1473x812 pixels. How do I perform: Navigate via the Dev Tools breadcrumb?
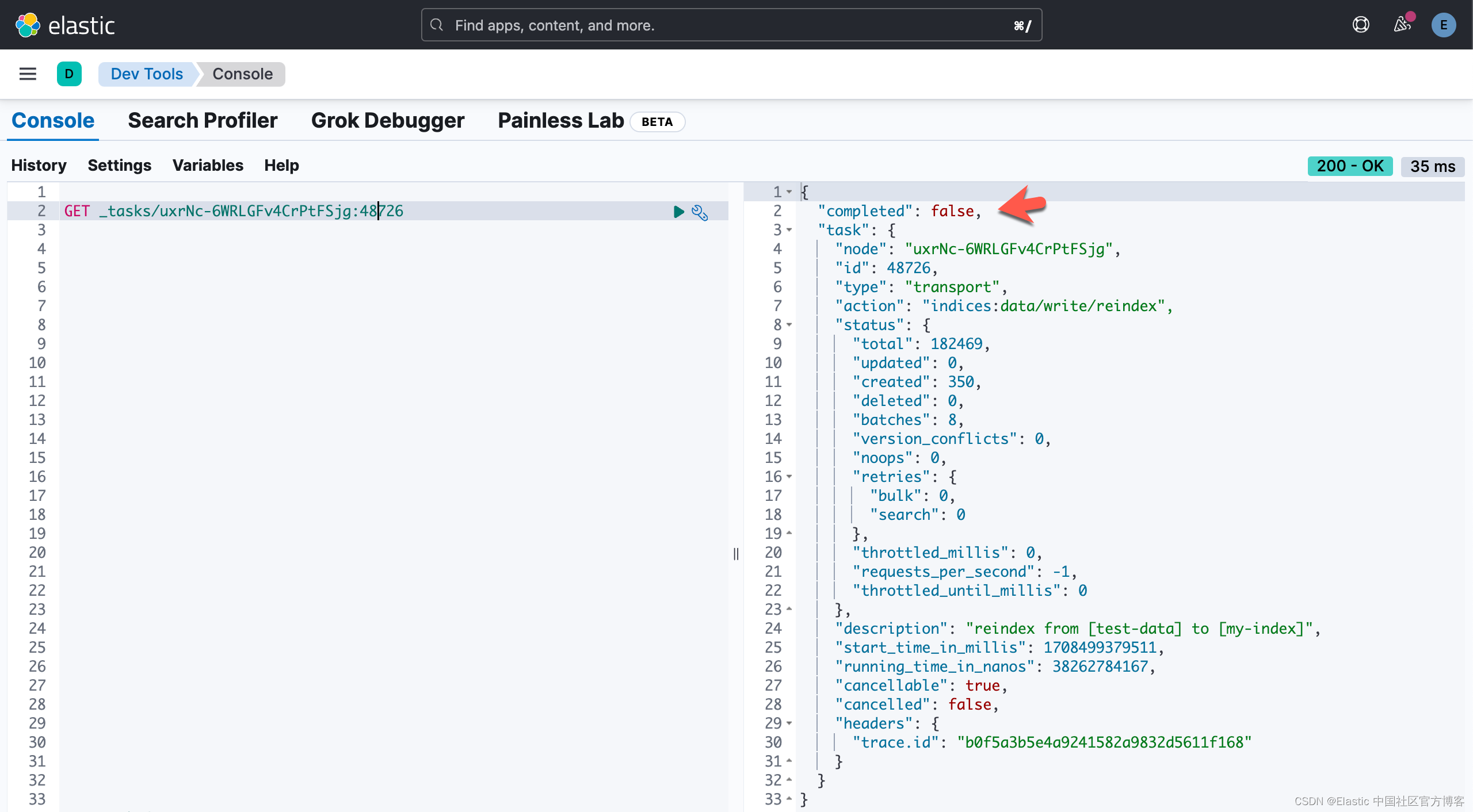click(147, 74)
